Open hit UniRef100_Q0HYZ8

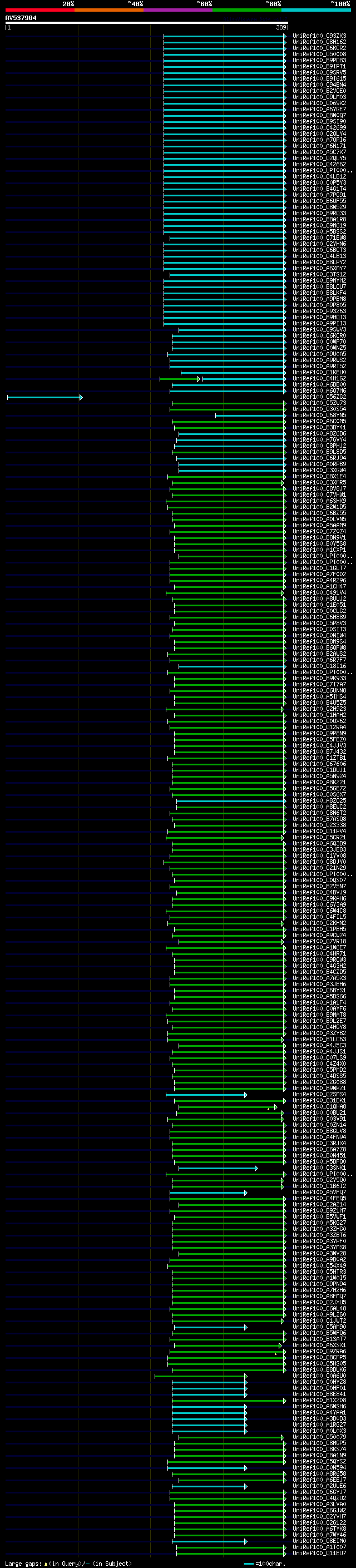[319, 1382]
